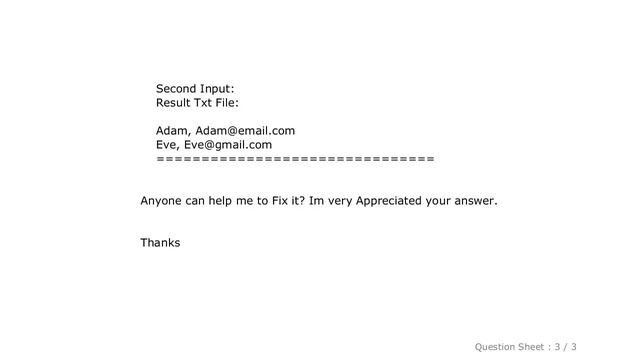The width and height of the screenshot is (640, 360).
Task: Click the 'Result Txt File:' line
Action: [197, 103]
